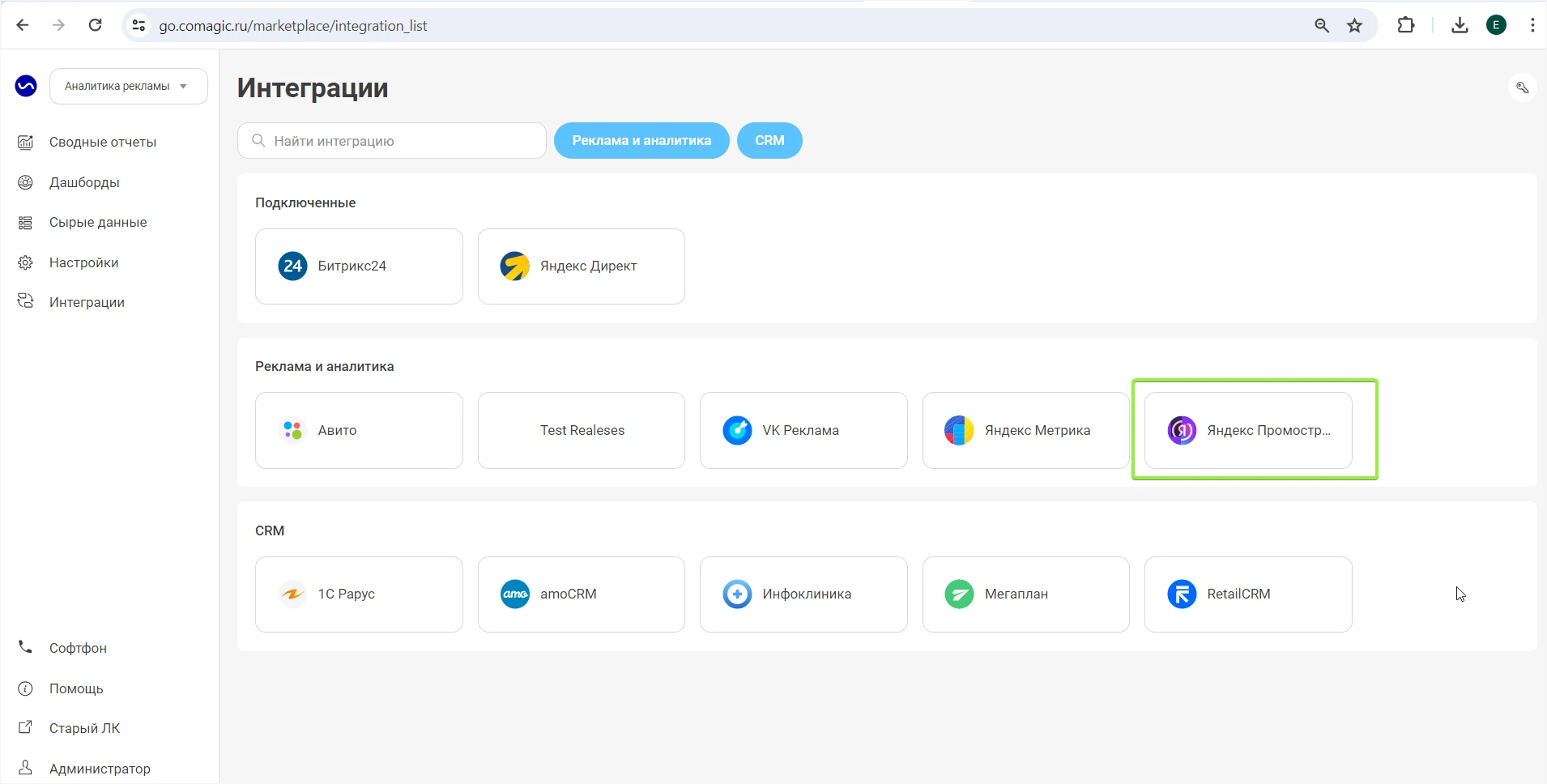Open the 1С Рарус integration card
This screenshot has width=1547, height=784.
click(359, 594)
